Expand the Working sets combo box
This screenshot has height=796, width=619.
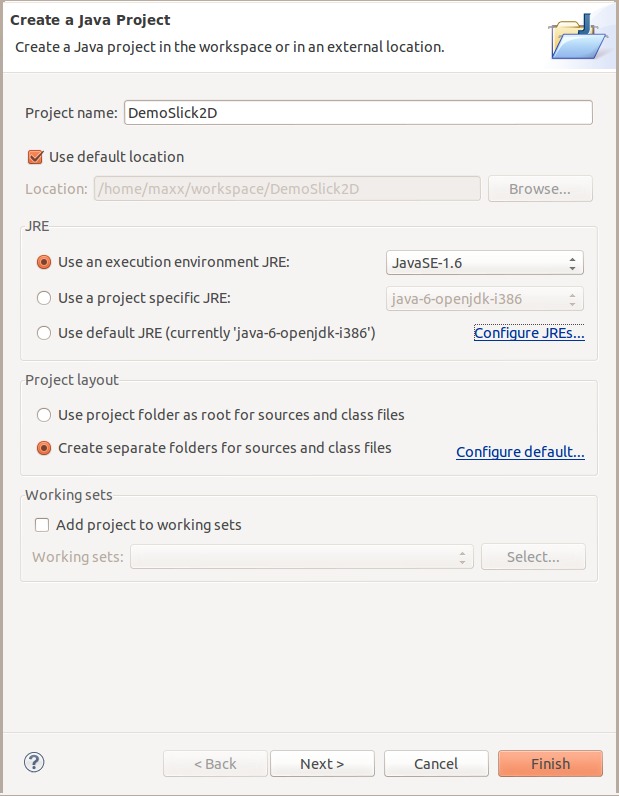(x=302, y=557)
